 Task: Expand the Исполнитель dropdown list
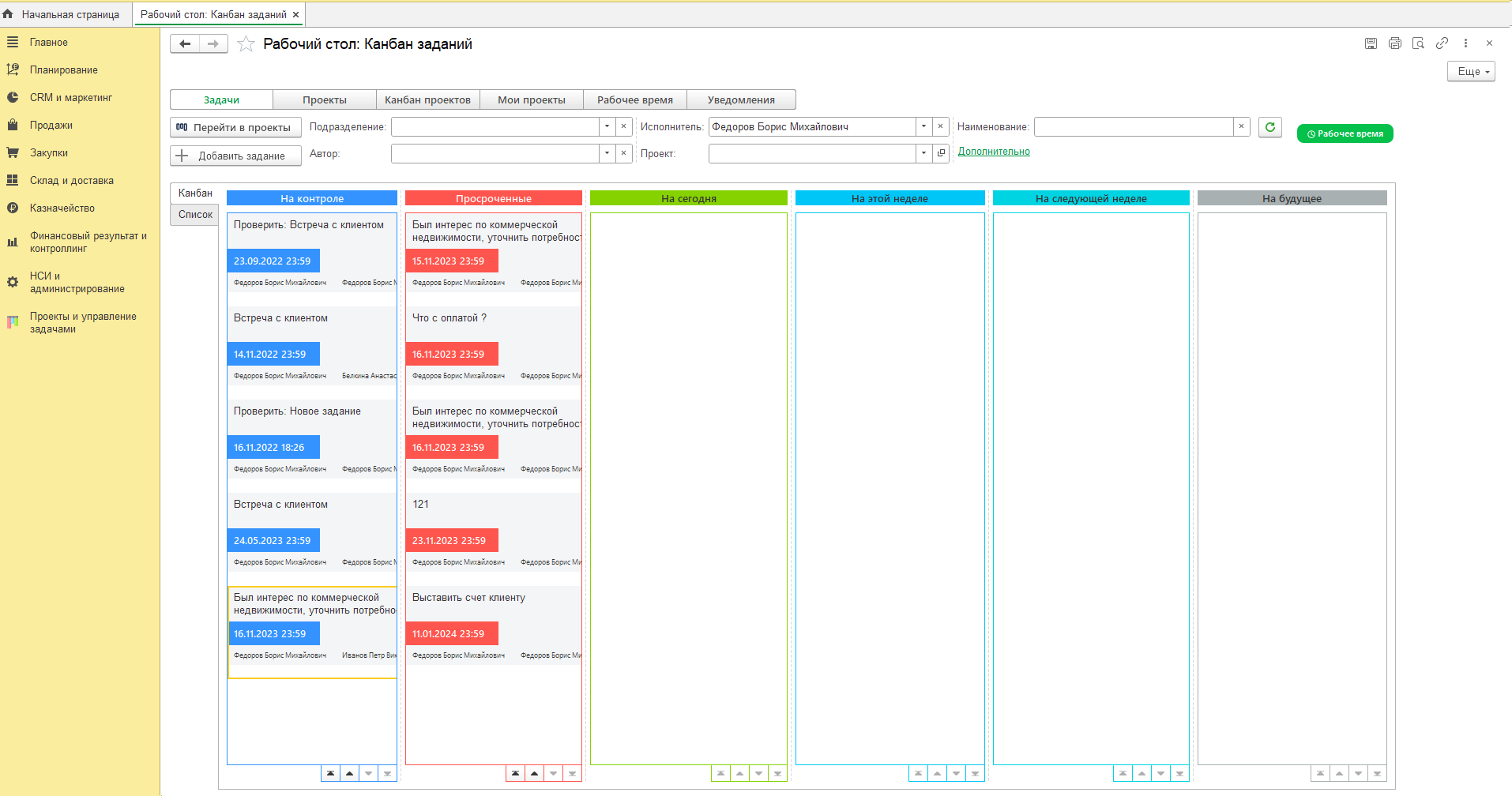click(923, 126)
